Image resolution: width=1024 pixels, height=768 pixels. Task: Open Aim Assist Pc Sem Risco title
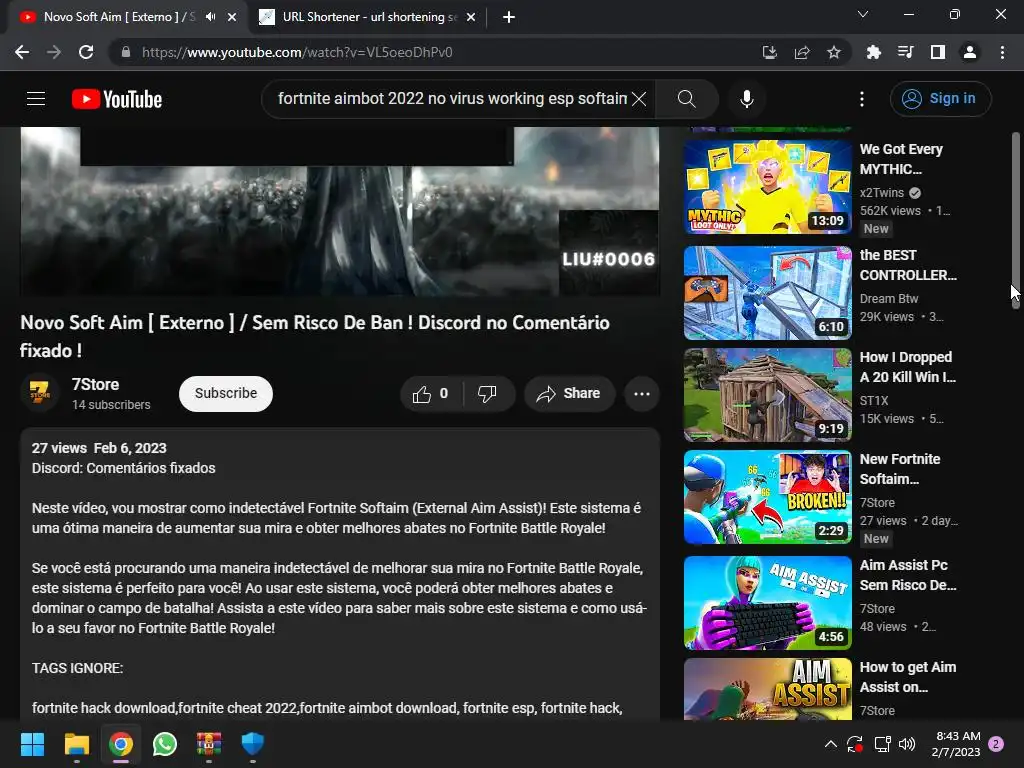pyautogui.click(x=908, y=575)
